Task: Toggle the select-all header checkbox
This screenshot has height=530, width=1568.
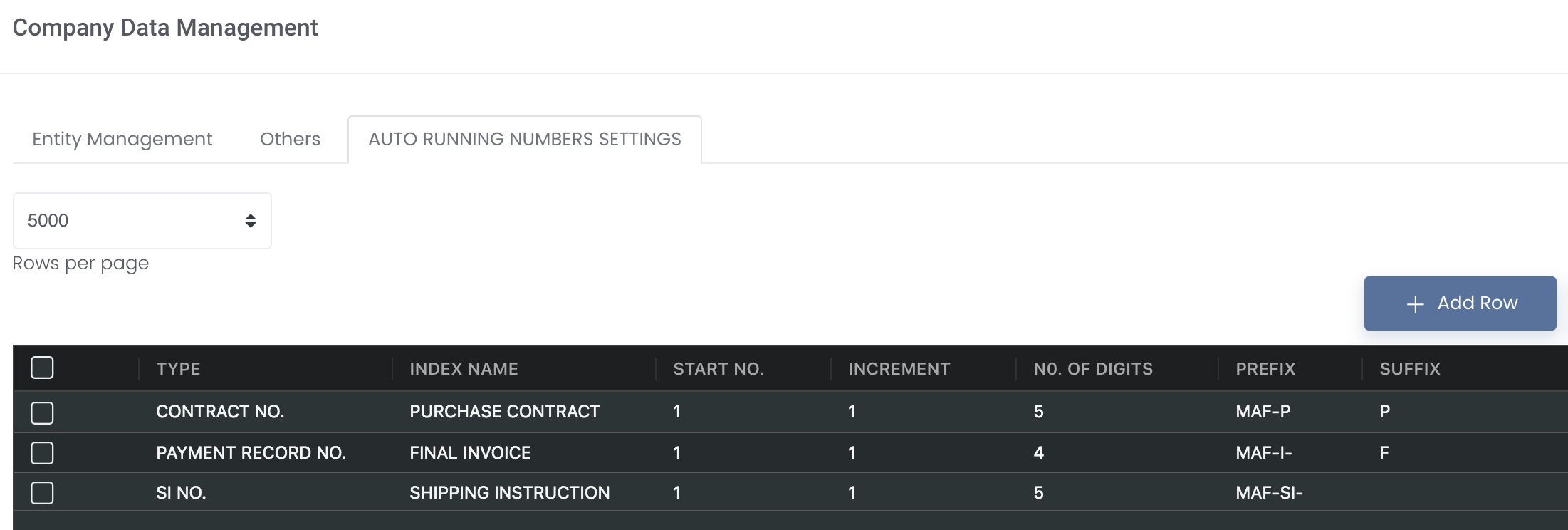Action: (42, 368)
